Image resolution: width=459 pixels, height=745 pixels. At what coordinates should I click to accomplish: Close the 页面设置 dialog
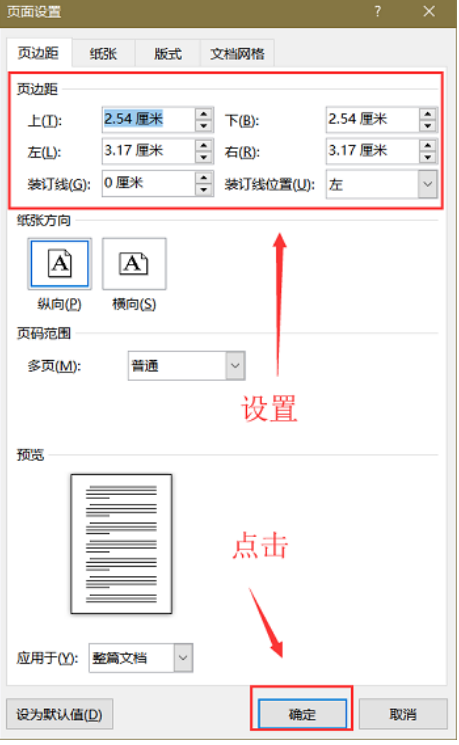[x=429, y=11]
